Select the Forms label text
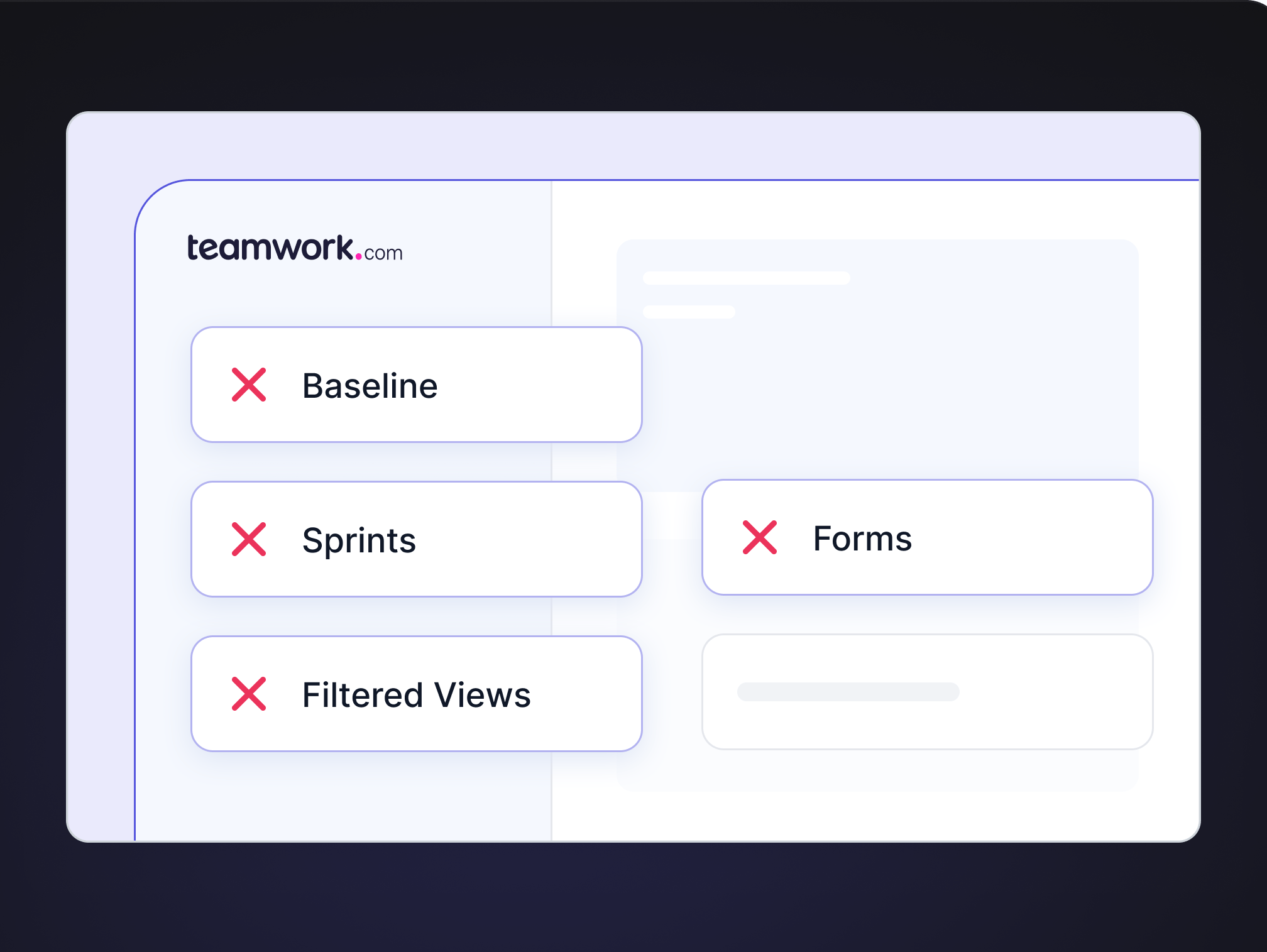This screenshot has height=952, width=1267. [862, 538]
